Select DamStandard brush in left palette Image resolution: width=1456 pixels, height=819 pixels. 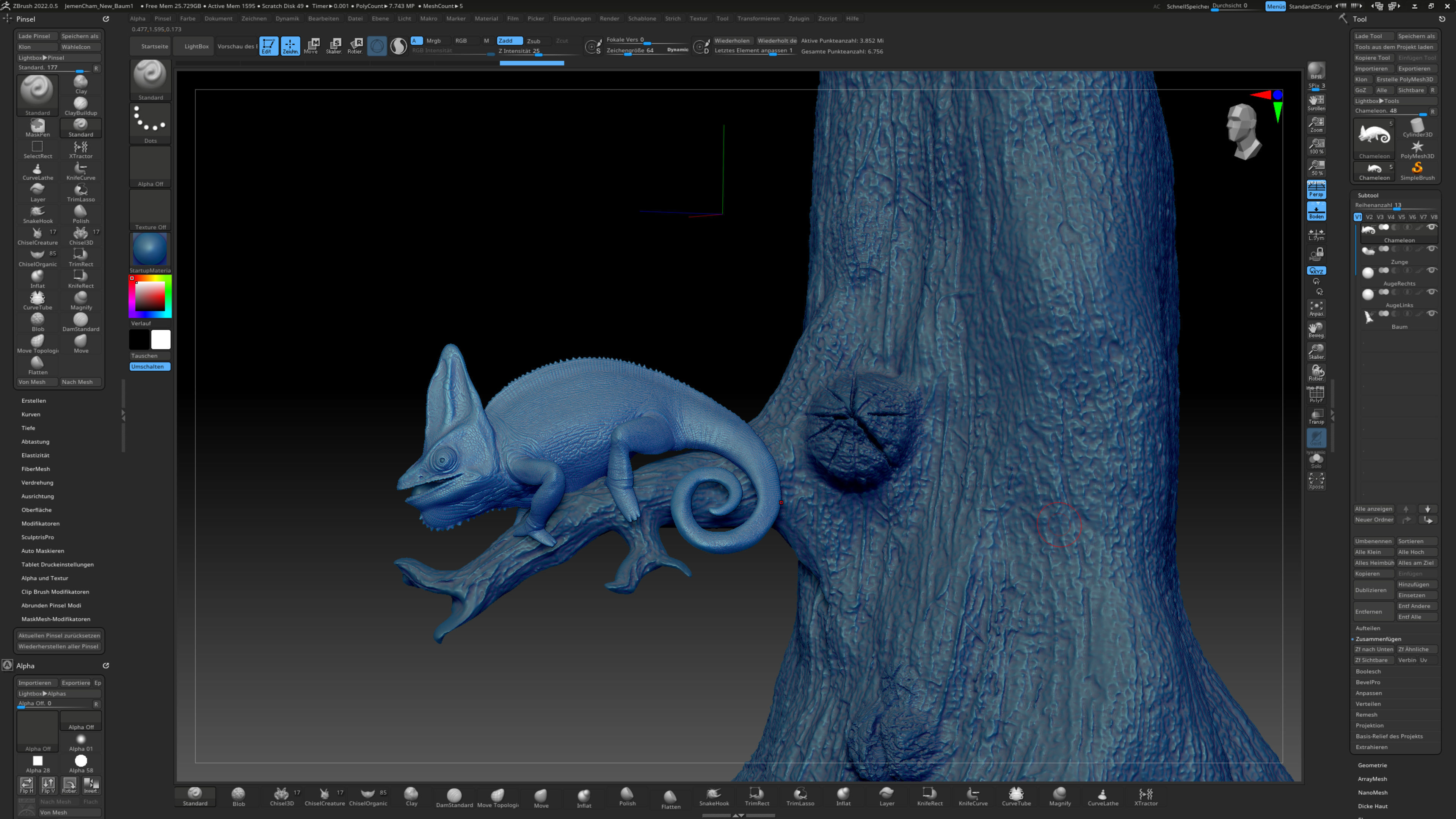coord(81,322)
